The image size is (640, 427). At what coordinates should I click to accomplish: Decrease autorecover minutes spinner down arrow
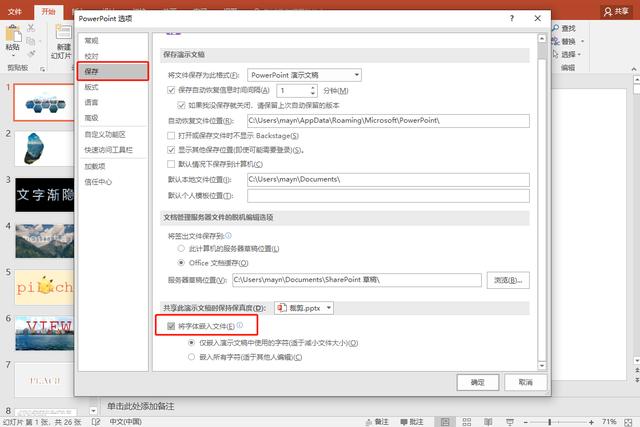tap(313, 93)
